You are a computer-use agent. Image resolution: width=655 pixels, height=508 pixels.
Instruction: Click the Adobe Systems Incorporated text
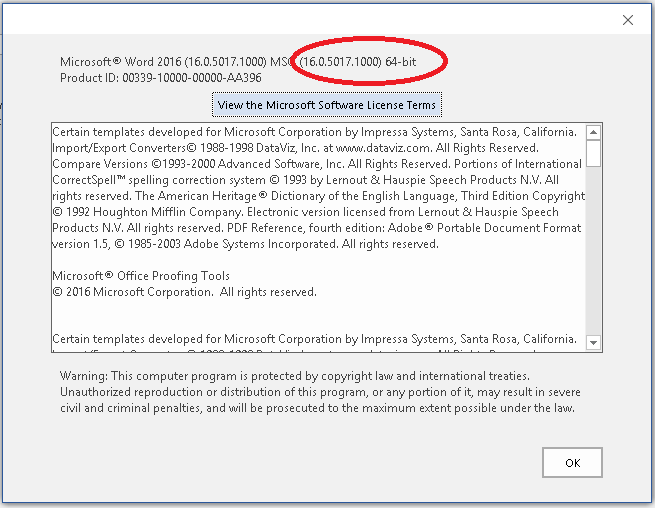tap(260, 244)
